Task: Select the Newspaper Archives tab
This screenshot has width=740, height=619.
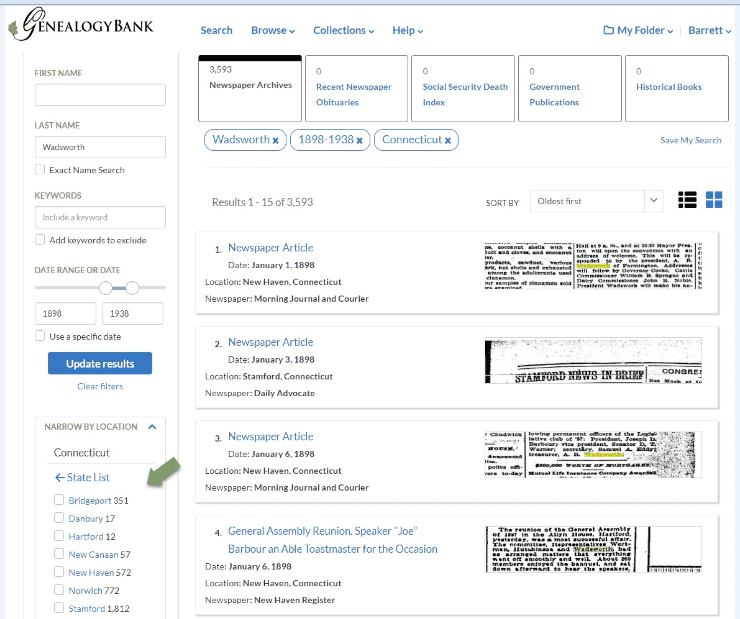Action: tap(250, 88)
